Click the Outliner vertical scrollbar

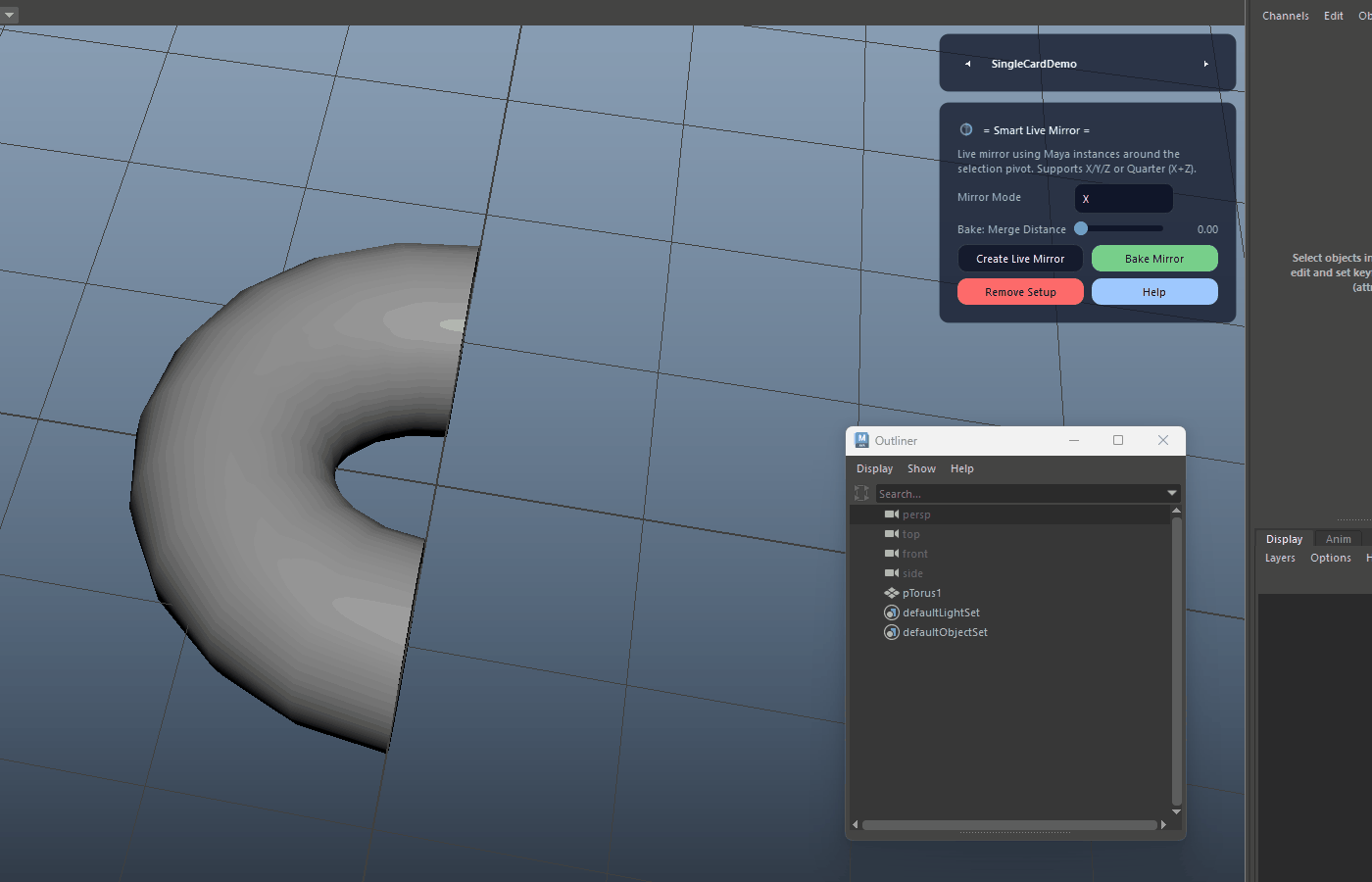coord(1176,661)
